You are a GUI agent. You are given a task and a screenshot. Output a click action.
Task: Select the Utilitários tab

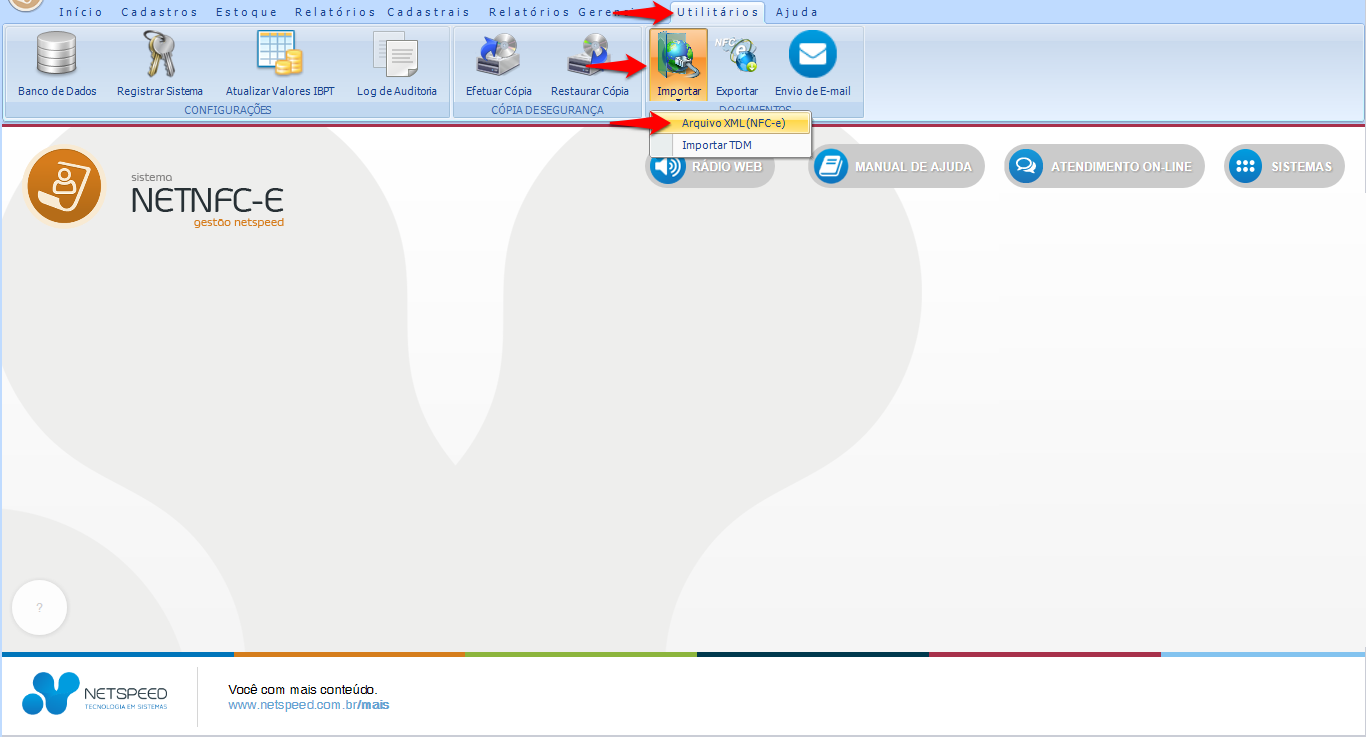pyautogui.click(x=717, y=12)
